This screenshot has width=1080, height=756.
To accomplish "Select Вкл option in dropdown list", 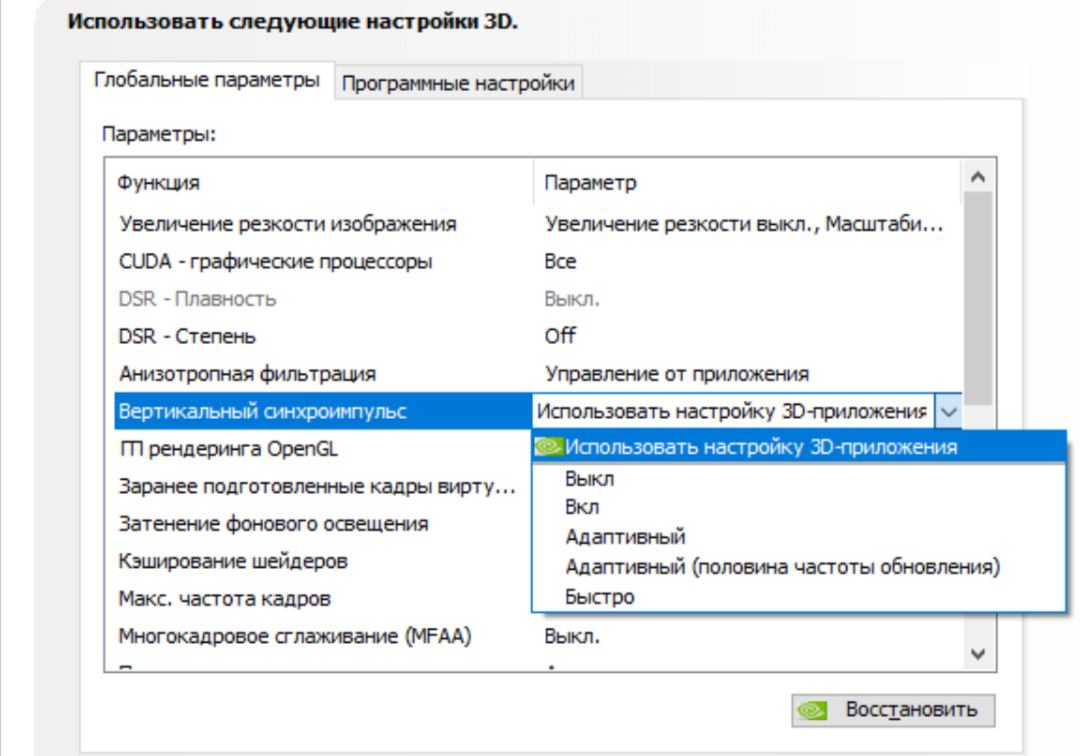I will pos(799,507).
